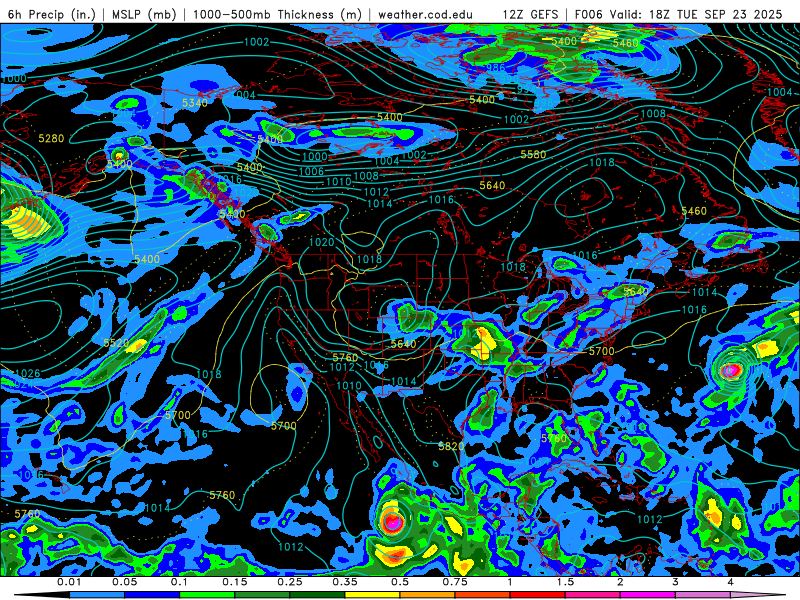Click the Atlantic hurricane magenta core
Image resolution: width=800 pixels, height=600 pixels.
coord(733,369)
